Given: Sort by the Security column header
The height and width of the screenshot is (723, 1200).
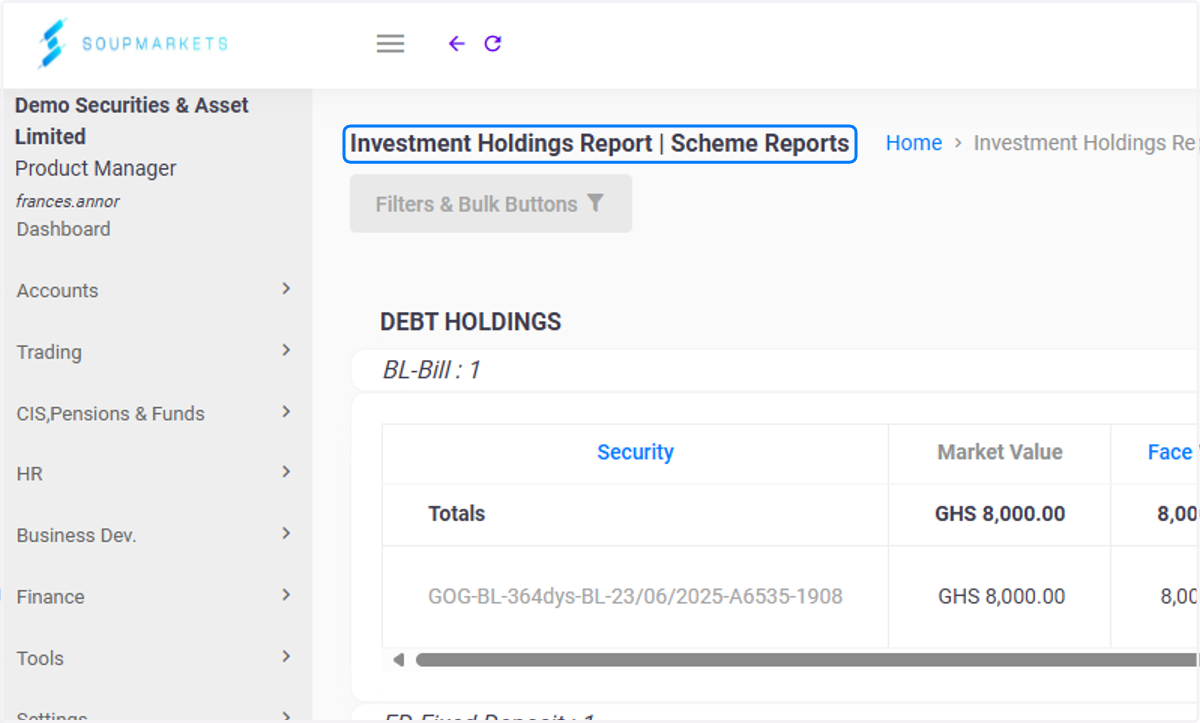Looking at the screenshot, I should pos(635,452).
